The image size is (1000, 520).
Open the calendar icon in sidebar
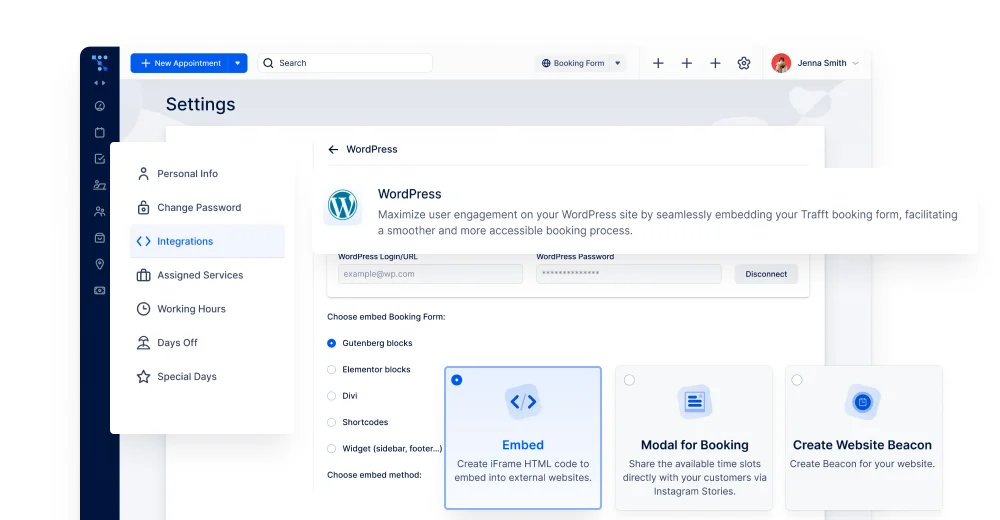click(99, 132)
